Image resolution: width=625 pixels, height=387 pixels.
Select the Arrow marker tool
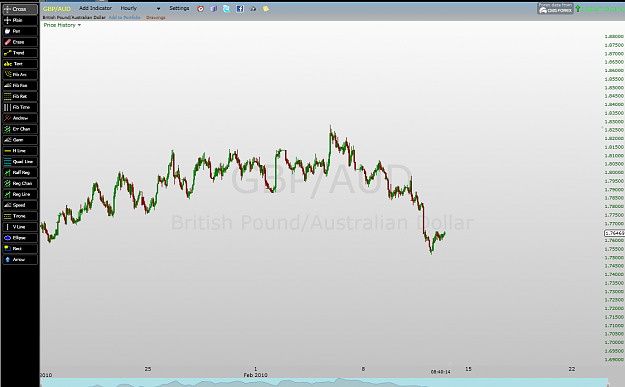tap(20, 259)
